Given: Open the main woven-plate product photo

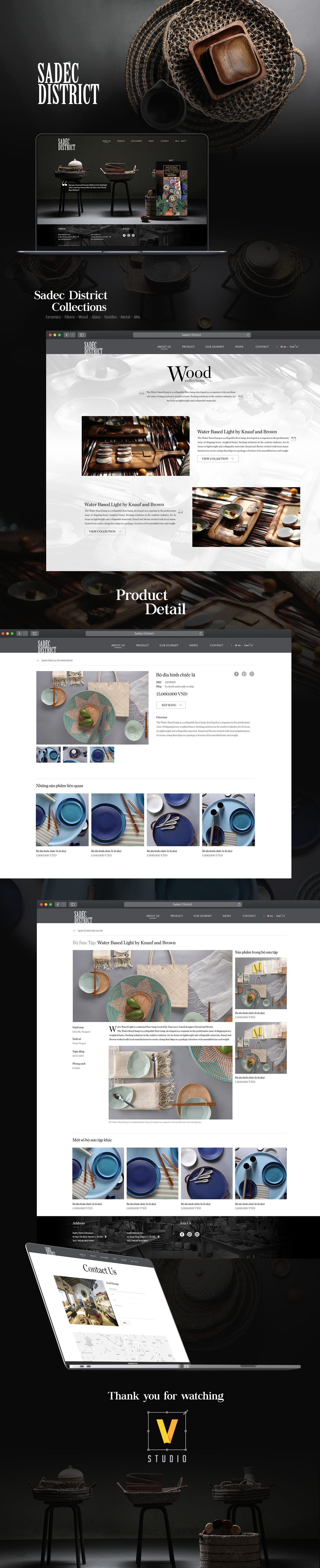Looking at the screenshot, I should (93, 708).
